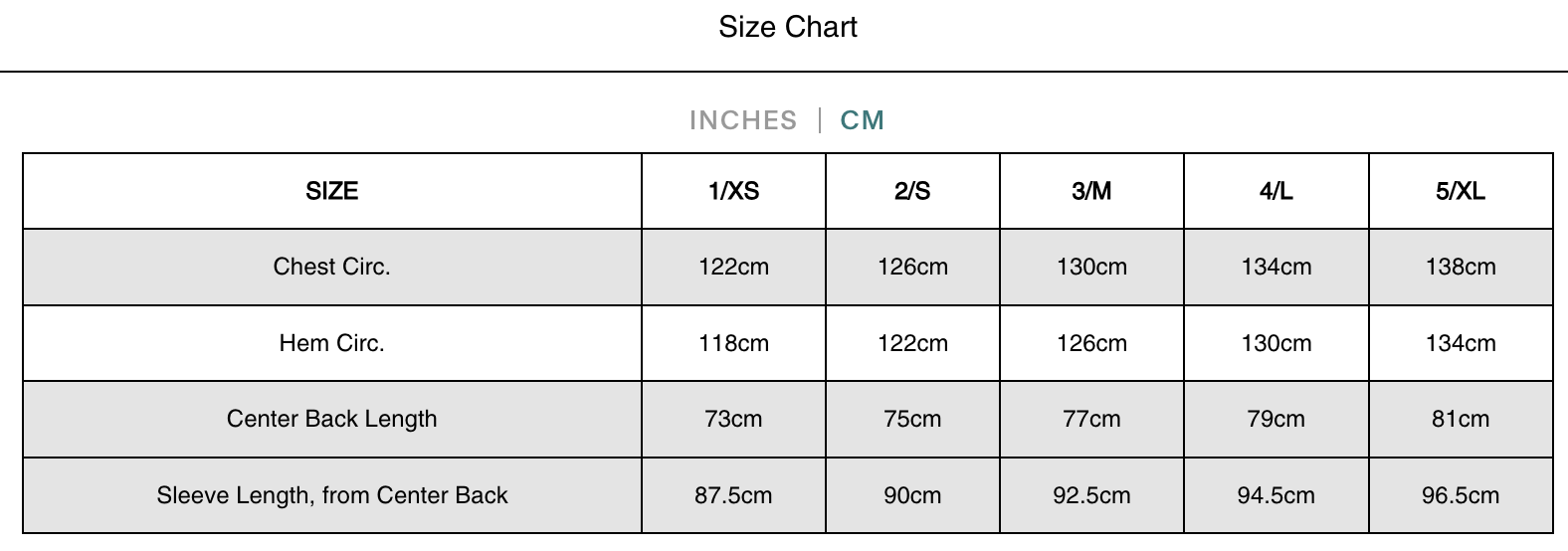Screen dimensions: 1568x551
Task: Click the 126cm hem value for M
Action: (x=1091, y=343)
